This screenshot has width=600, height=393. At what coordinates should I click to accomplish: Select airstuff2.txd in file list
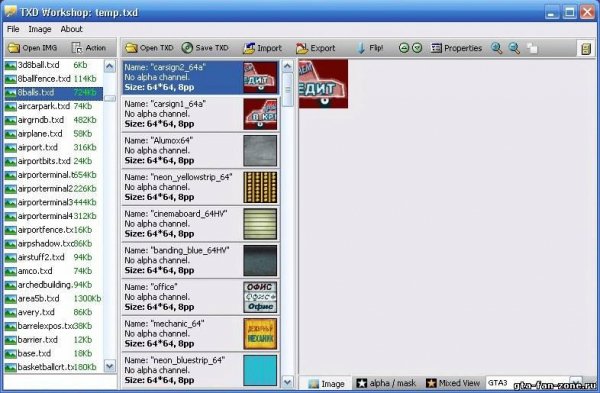tap(54, 257)
